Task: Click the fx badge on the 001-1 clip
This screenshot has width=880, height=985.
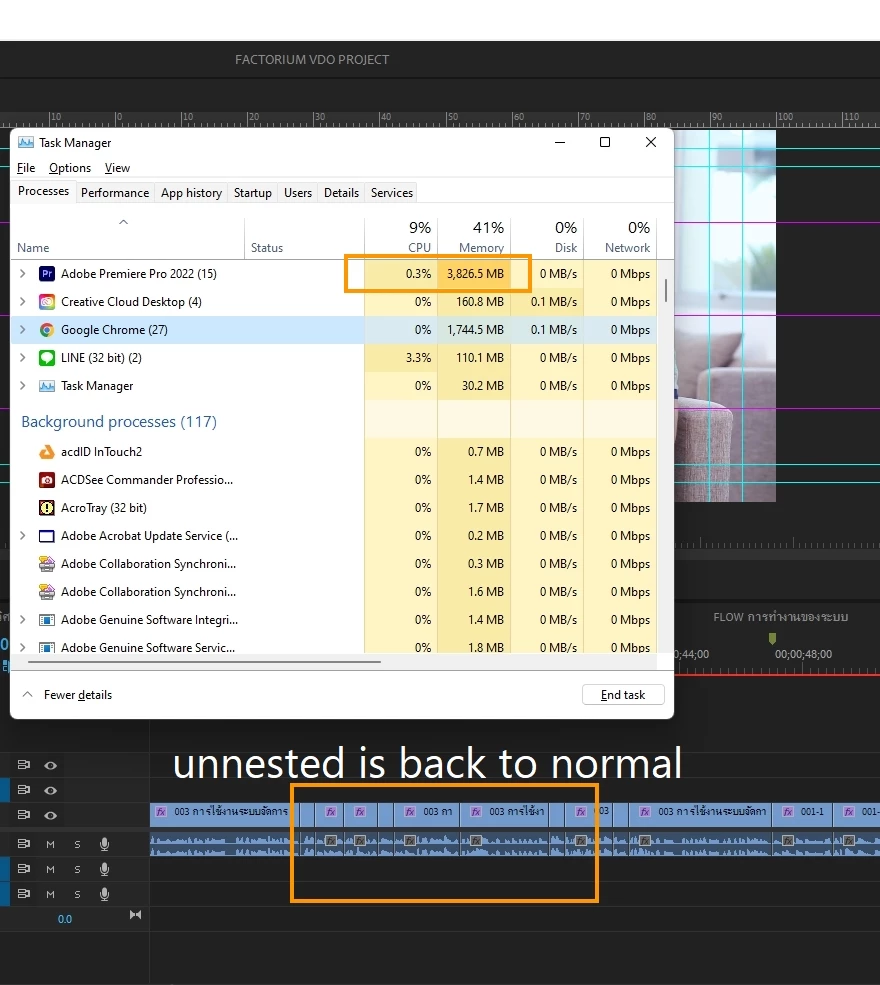Action: point(788,812)
